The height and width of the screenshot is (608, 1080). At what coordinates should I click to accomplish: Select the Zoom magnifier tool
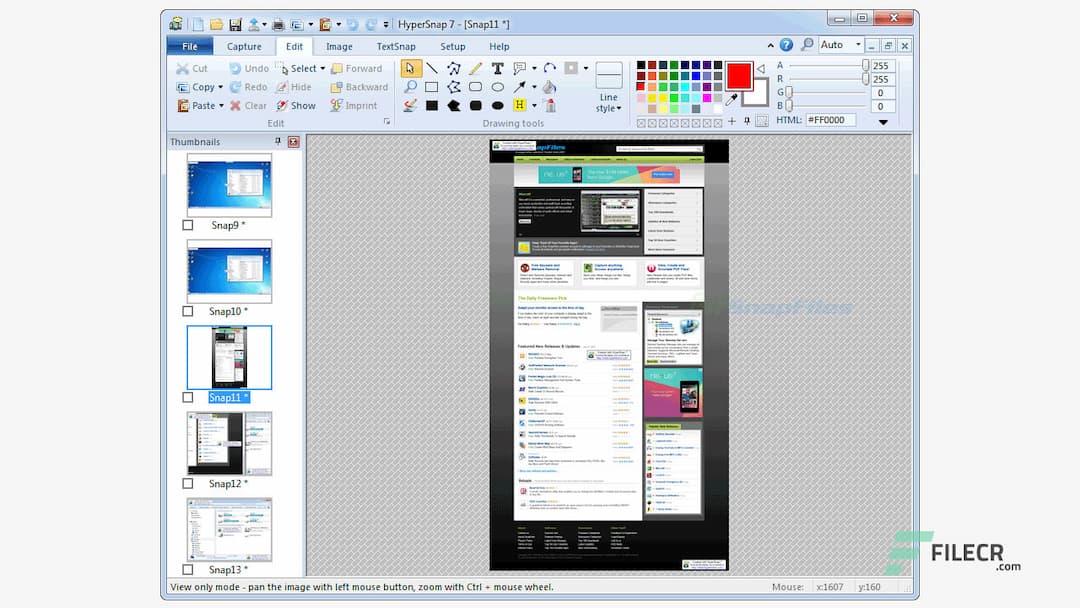pyautogui.click(x=411, y=86)
